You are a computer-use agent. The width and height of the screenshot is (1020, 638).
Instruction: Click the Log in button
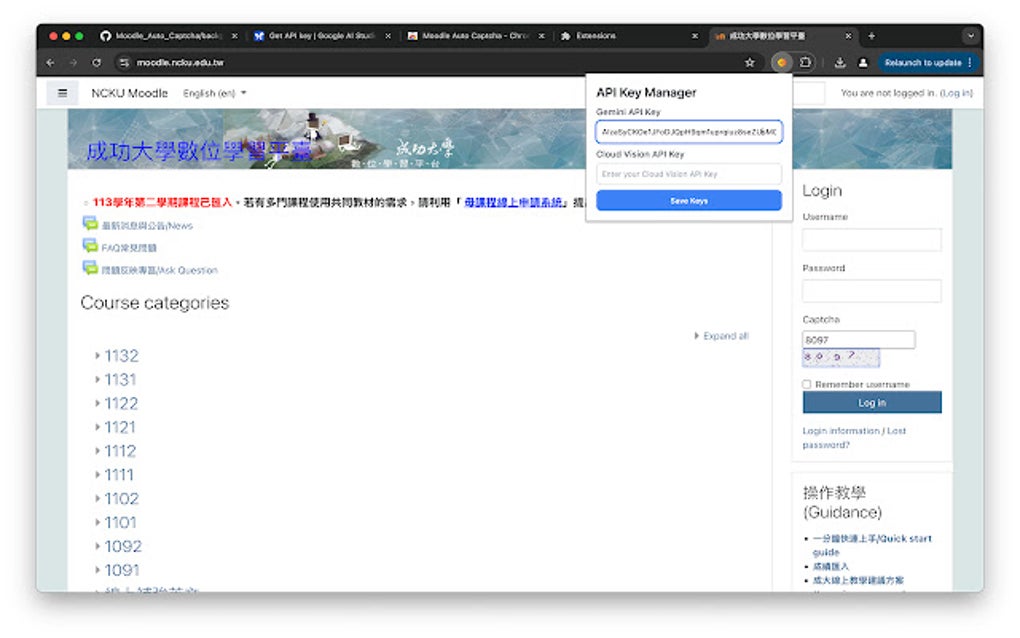870,402
